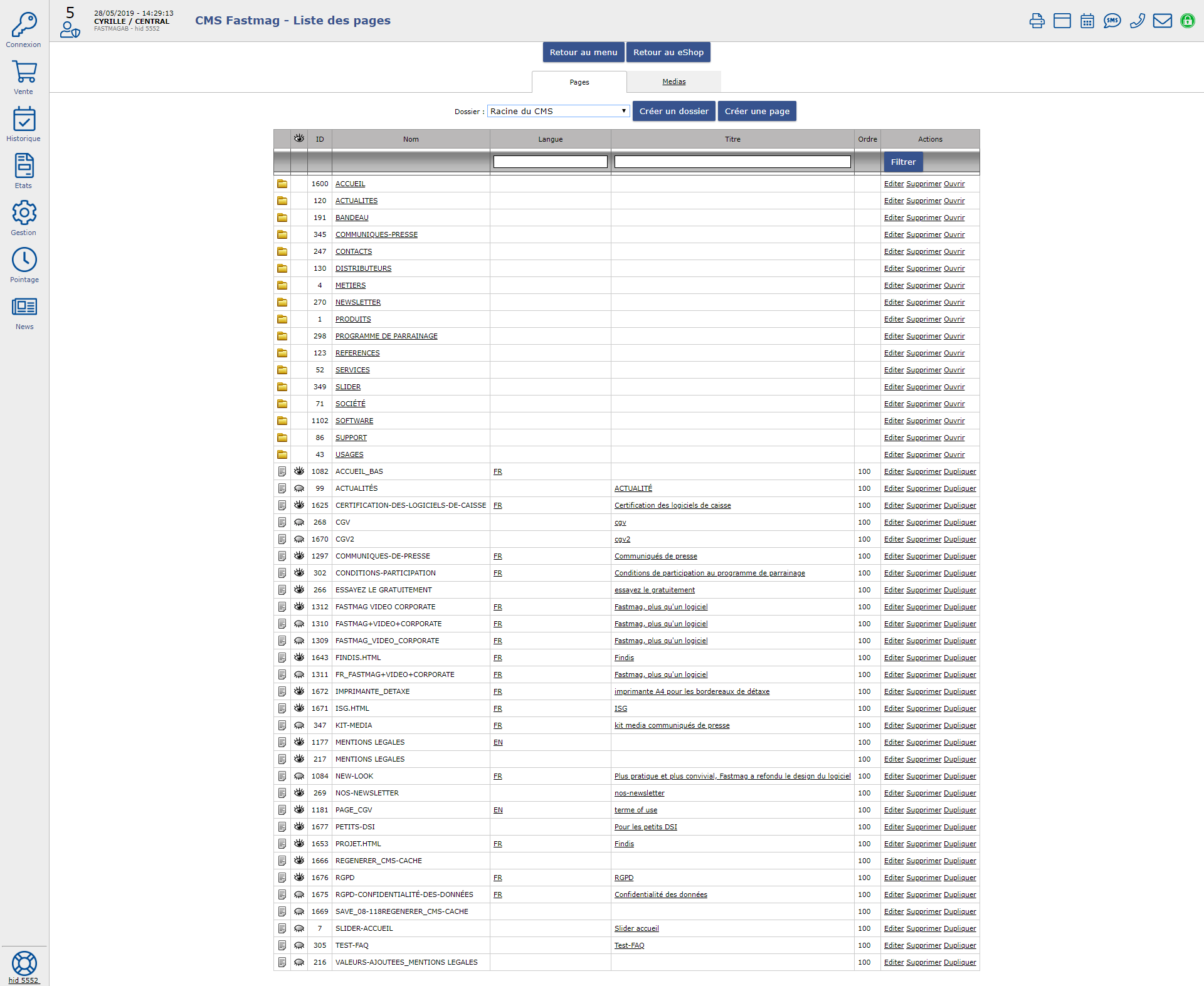This screenshot has width=1204, height=986.
Task: Click the mail envelope icon
Action: pos(1163,21)
